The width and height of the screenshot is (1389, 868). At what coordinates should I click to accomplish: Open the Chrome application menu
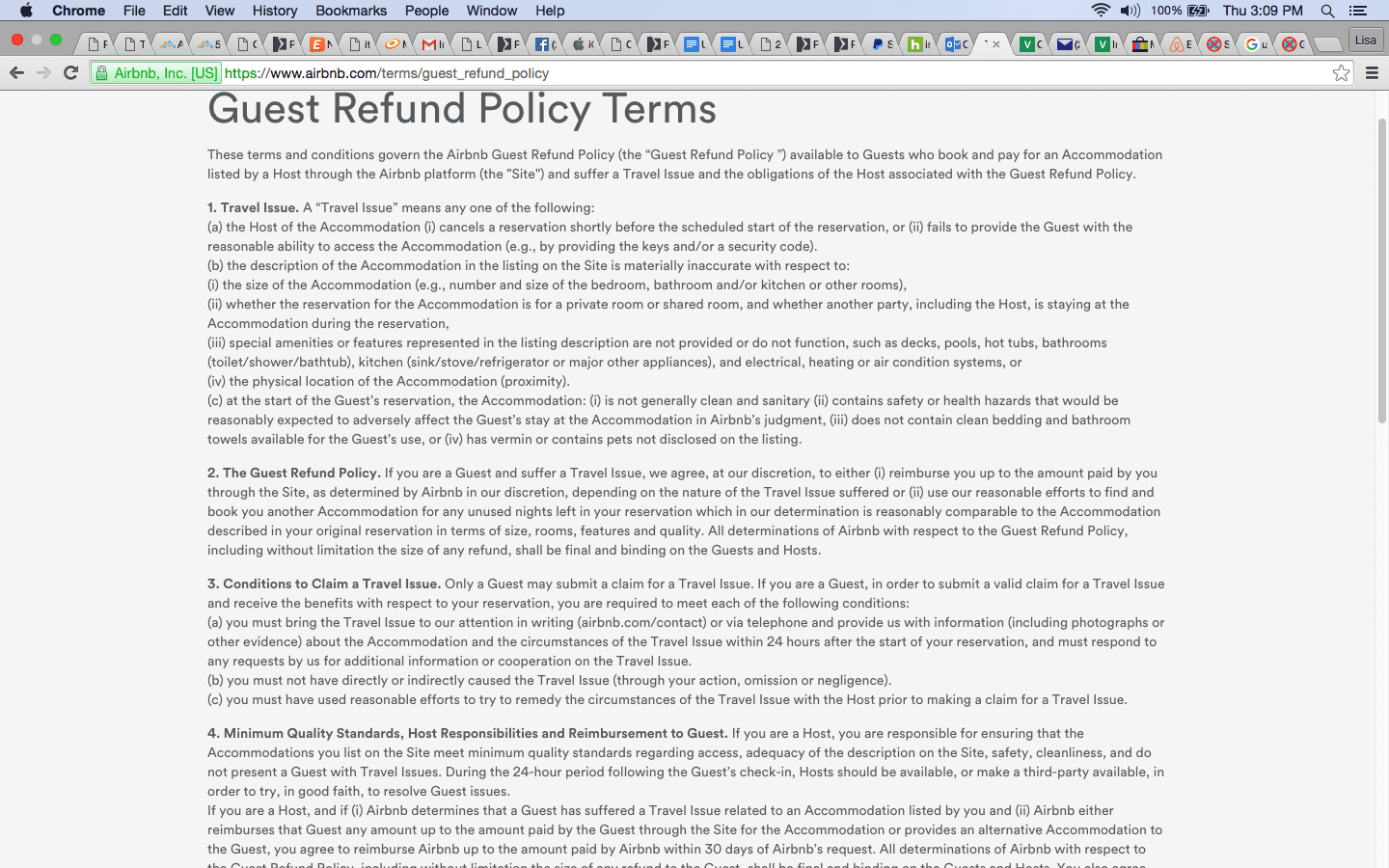pos(78,11)
